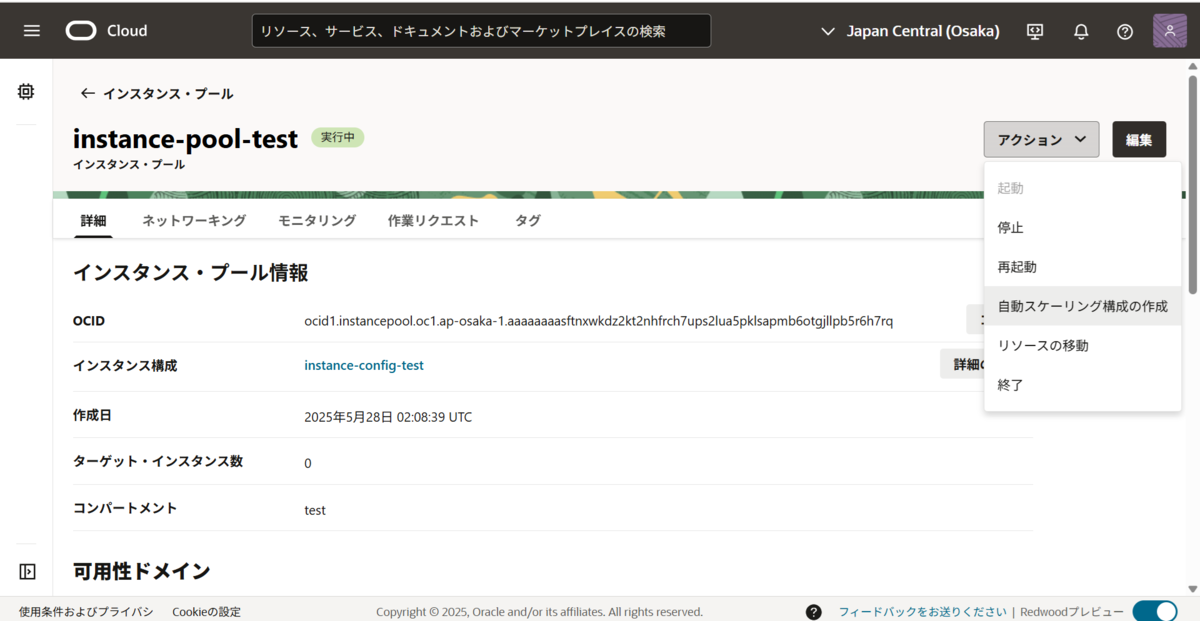Open the Cloud Shell developer tools icon
This screenshot has height=621, width=1200.
click(1035, 31)
